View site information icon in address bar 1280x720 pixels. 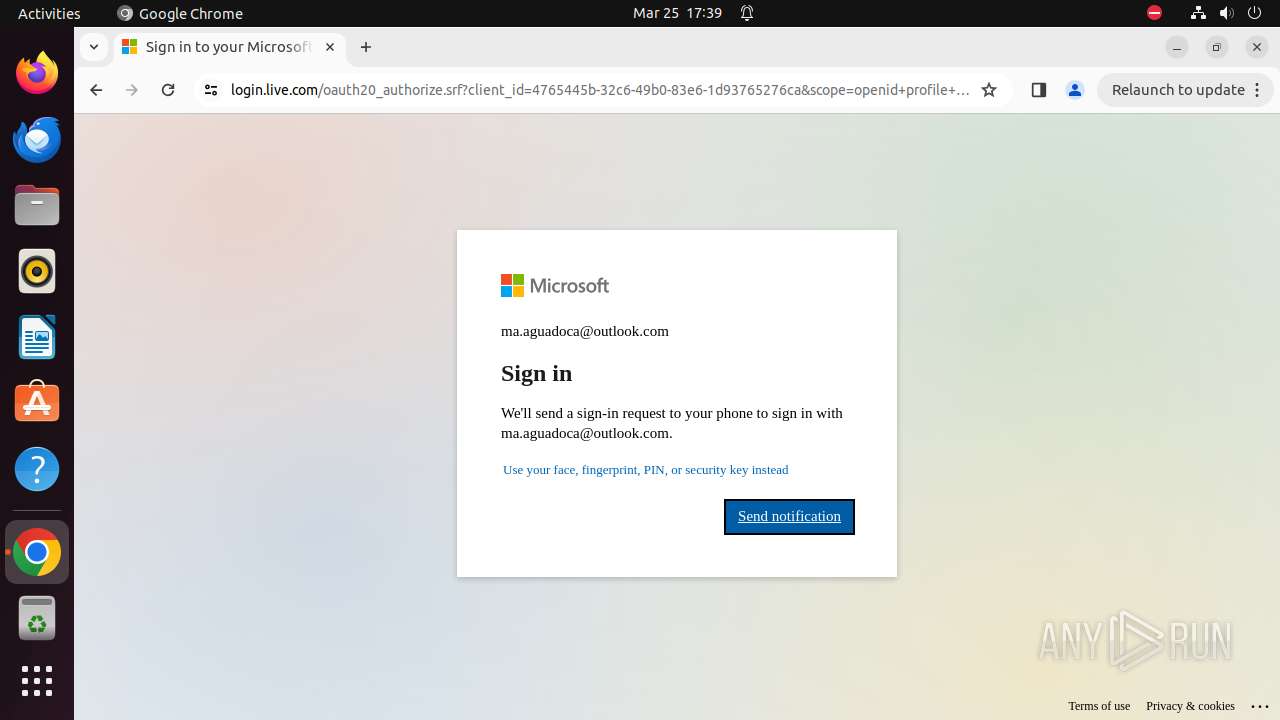pos(210,90)
